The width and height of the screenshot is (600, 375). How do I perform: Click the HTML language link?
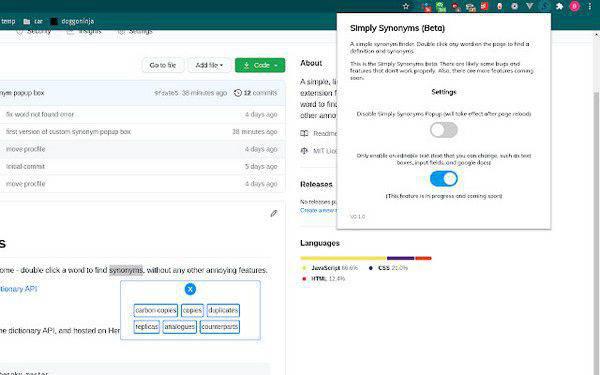(x=328, y=279)
